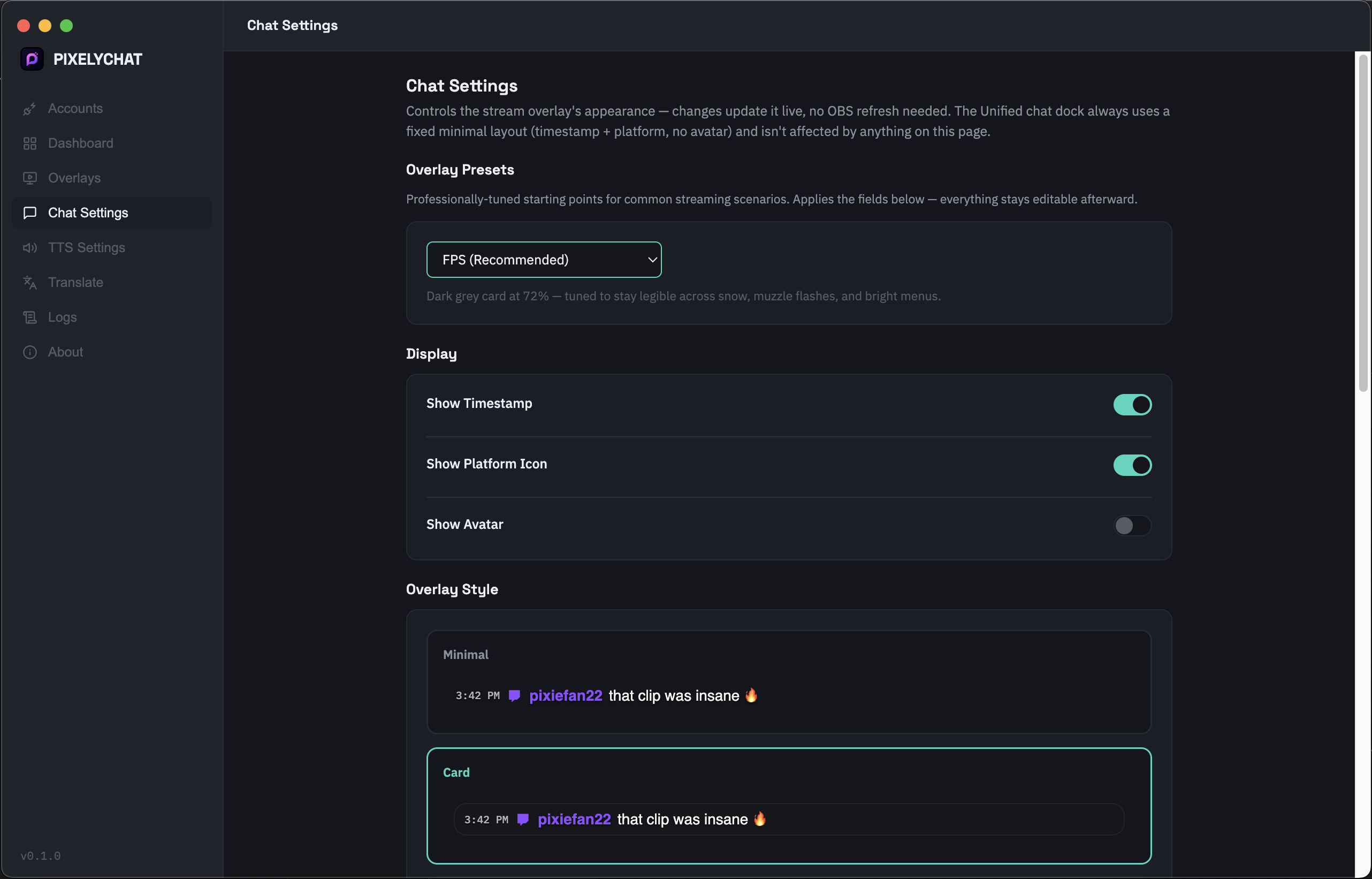Image resolution: width=1372 pixels, height=879 pixels.
Task: Click the Show Timestamp label
Action: 479,404
